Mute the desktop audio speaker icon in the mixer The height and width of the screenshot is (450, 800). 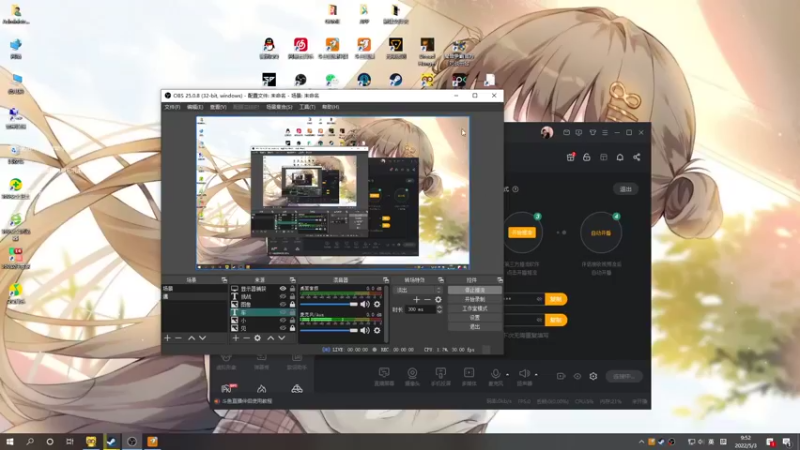point(365,304)
